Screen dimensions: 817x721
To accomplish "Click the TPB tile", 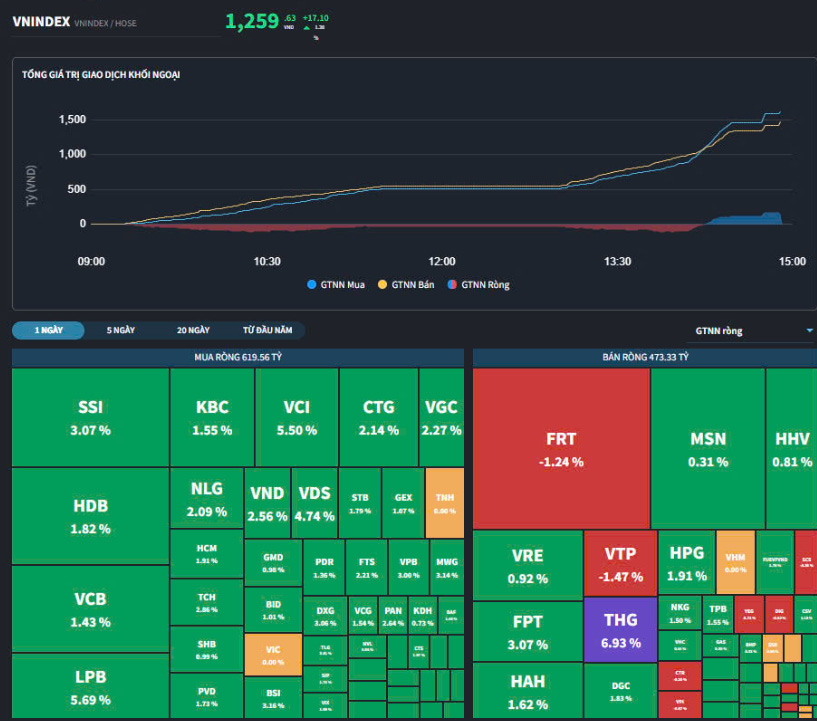I will (718, 615).
